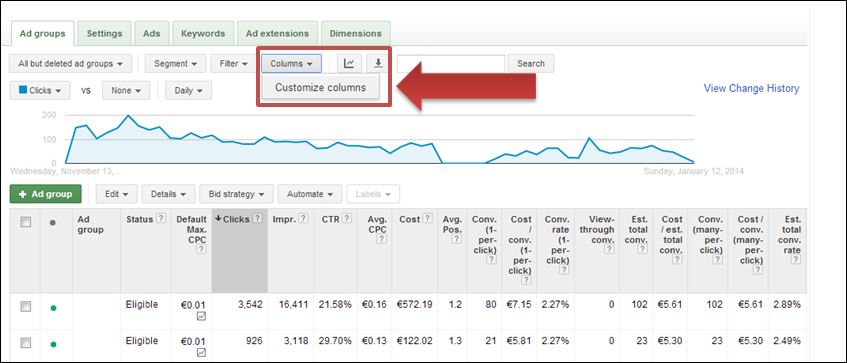
Task: Click the peak point on clicks chart
Action: [x=128, y=116]
